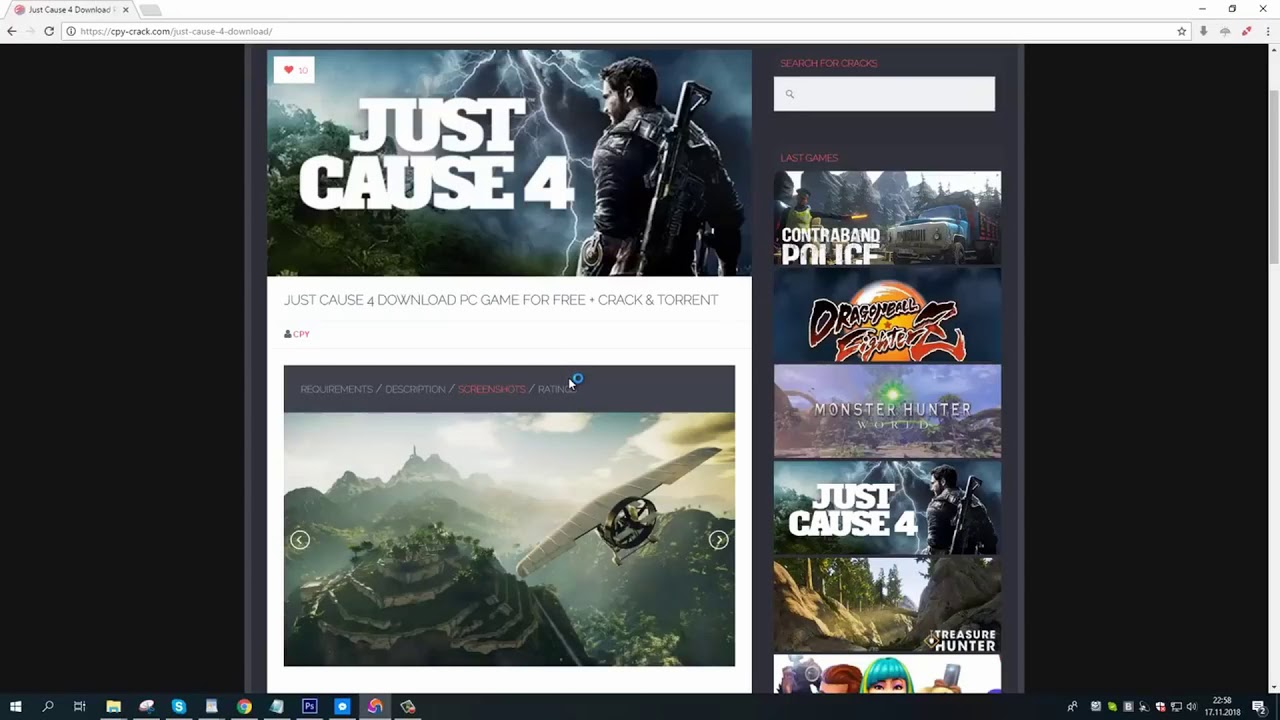Click the taskbar clock showing 22:58
Screen dimensions: 1280x720
click(1221, 707)
